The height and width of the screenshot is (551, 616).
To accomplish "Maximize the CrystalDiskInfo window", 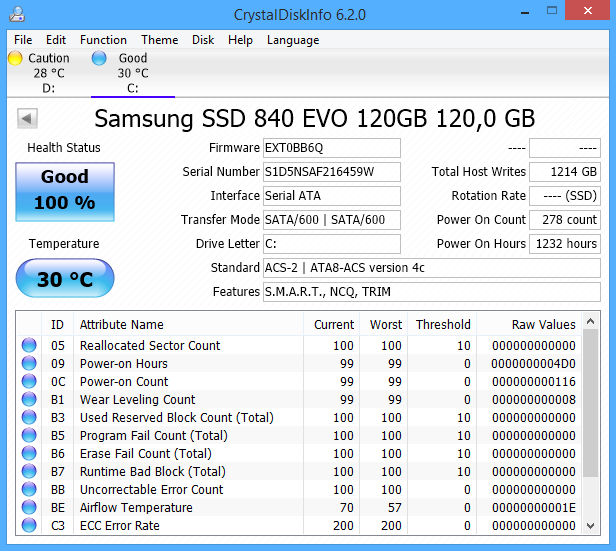I will point(552,11).
